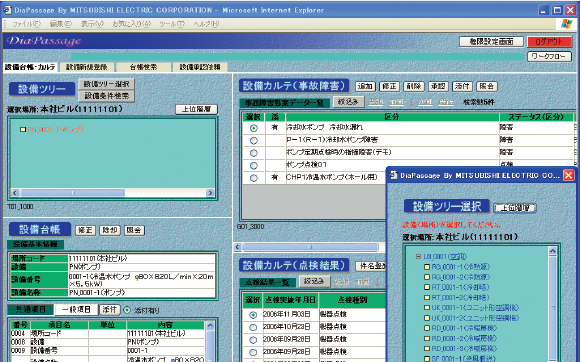Image resolution: width=580 pixels, height=362 pixels.
Task: Click the 上位階層 button in popup window
Action: coord(515,208)
